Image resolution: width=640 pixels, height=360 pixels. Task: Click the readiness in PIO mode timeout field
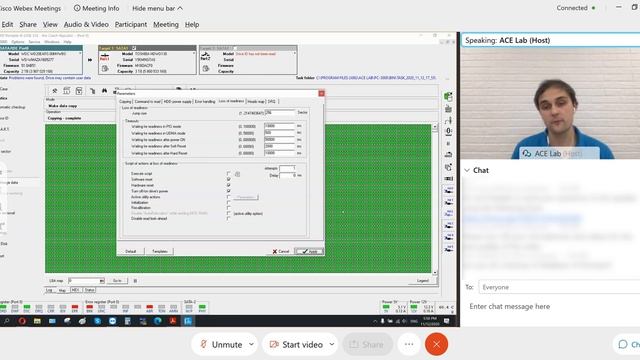pyautogui.click(x=280, y=126)
